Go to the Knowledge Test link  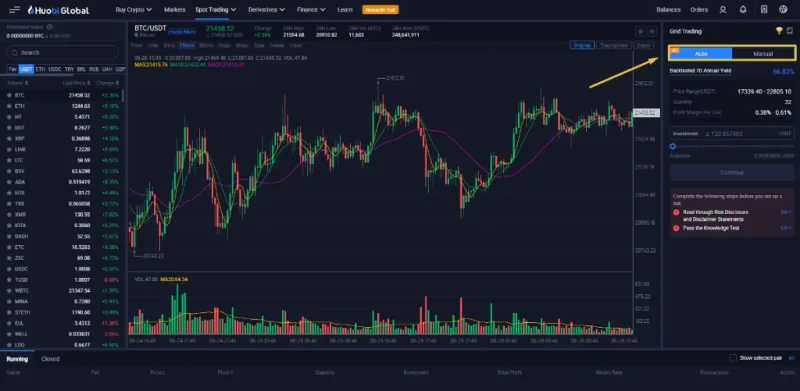point(786,228)
